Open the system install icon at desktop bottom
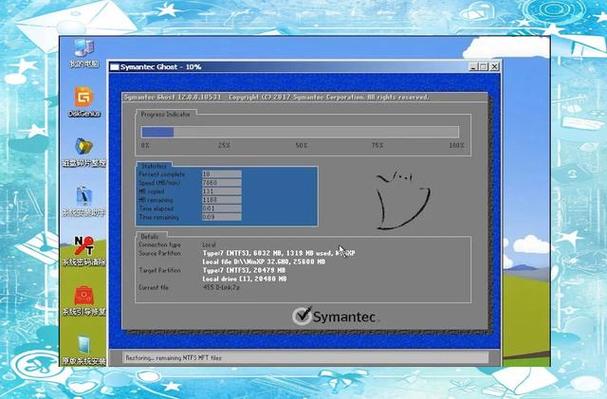607x399 pixels. 84,350
